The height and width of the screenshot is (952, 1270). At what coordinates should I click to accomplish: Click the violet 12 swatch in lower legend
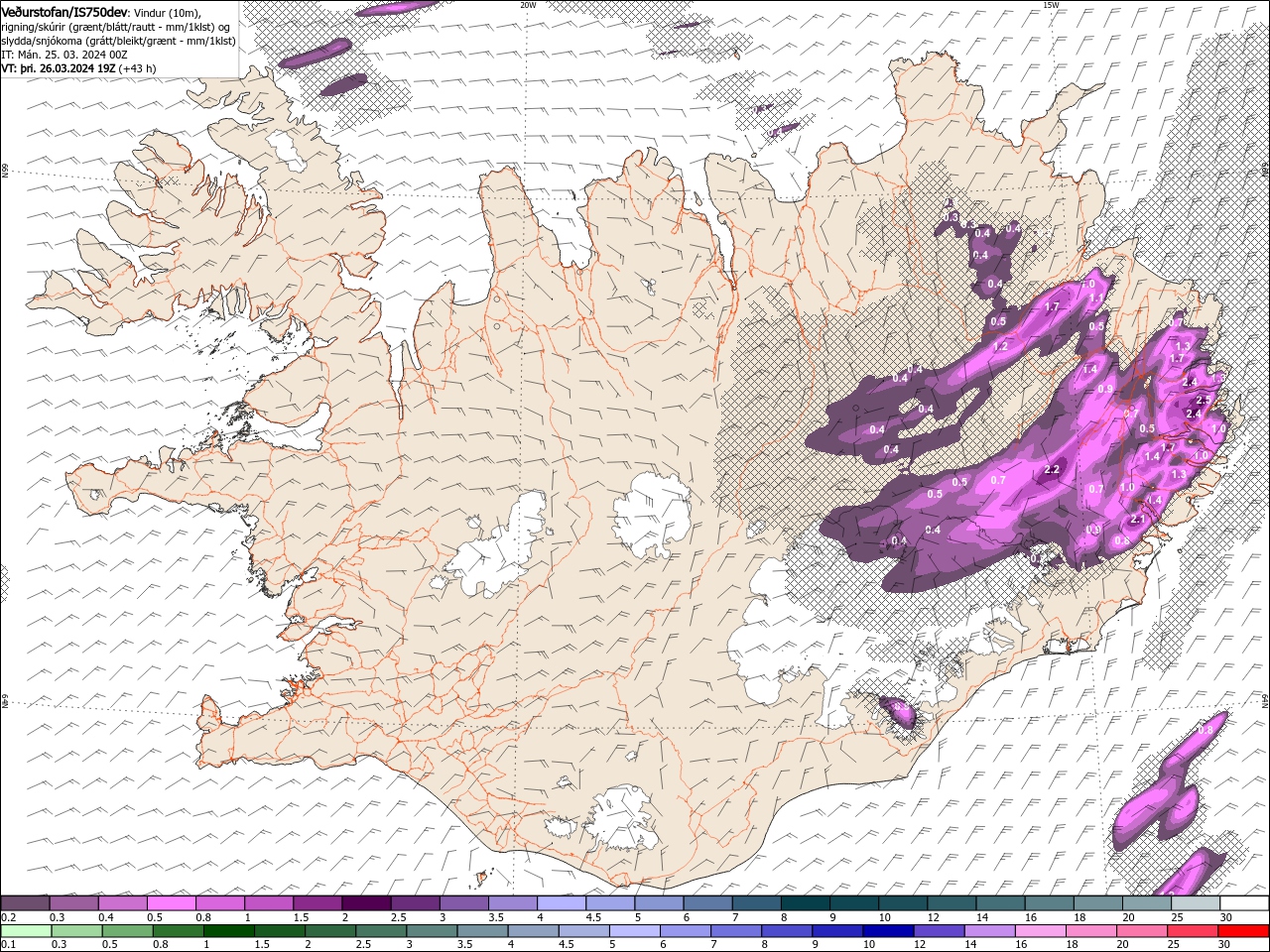(939, 930)
